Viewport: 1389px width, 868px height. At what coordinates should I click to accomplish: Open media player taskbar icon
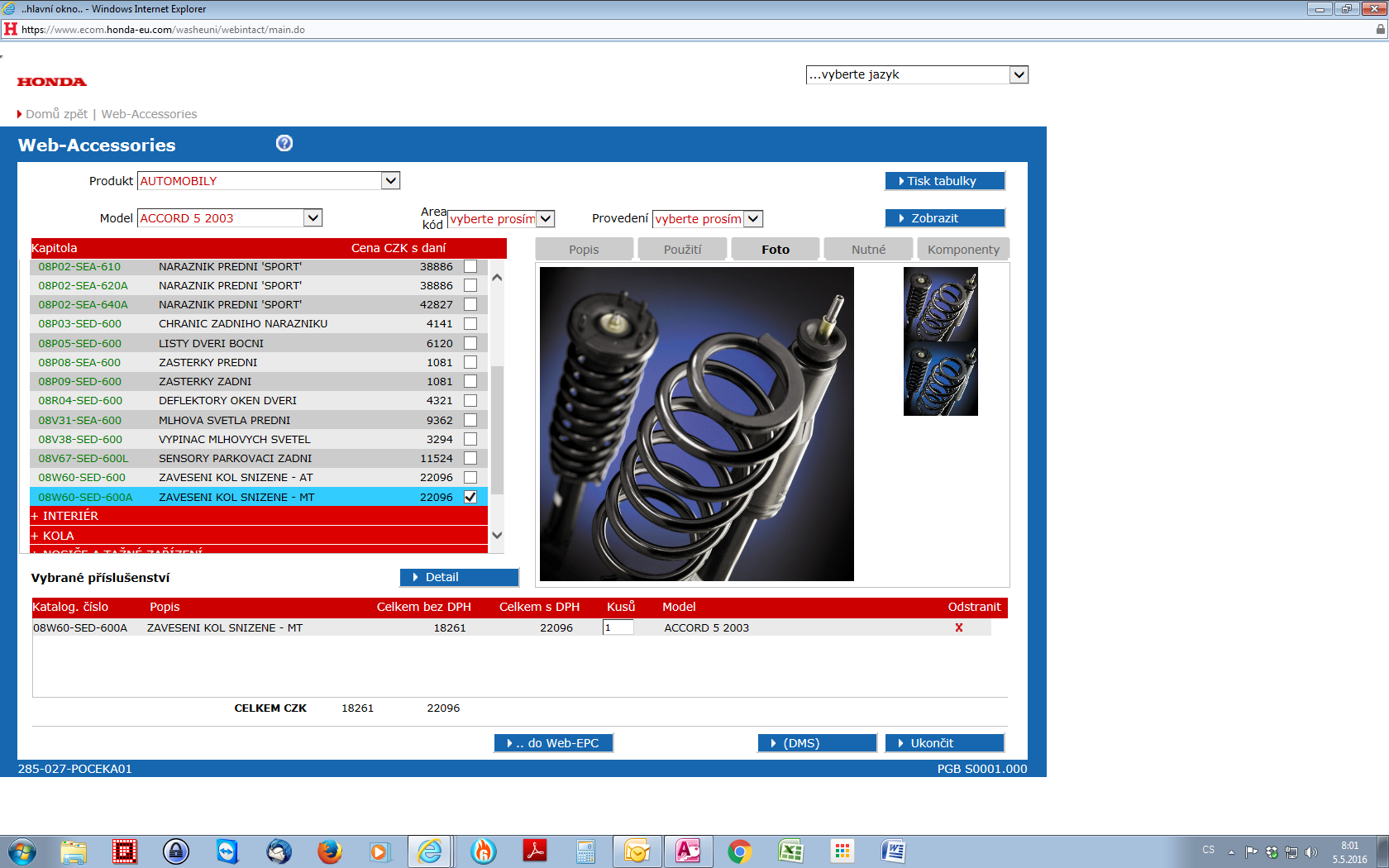(379, 851)
